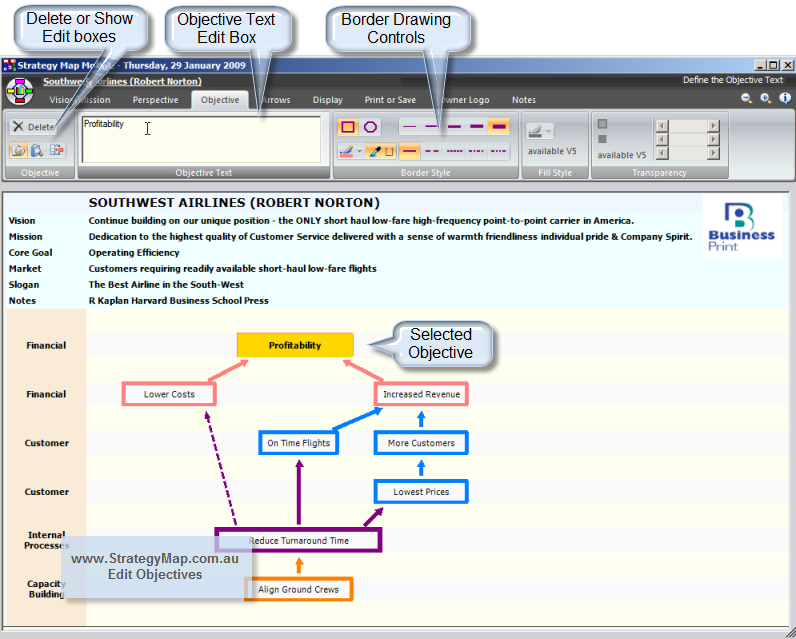Choose the fourth border line width

pos(476,126)
